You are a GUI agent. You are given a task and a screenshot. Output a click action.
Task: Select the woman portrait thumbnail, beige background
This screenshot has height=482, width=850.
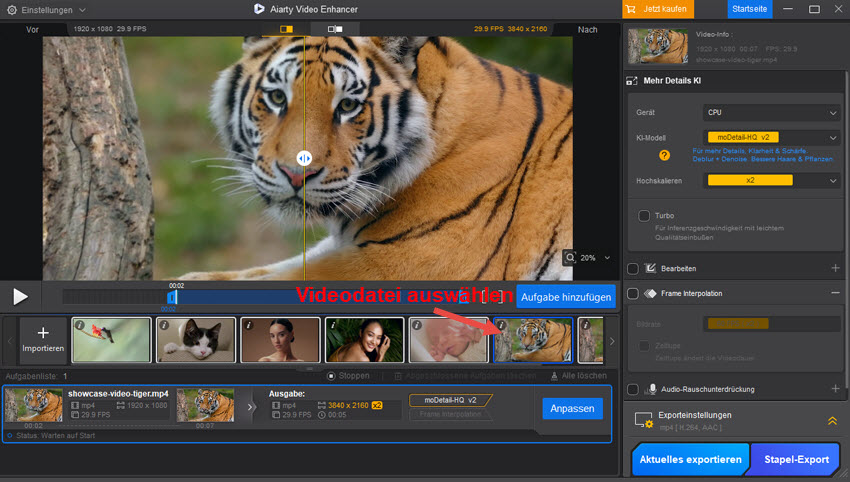[280, 340]
